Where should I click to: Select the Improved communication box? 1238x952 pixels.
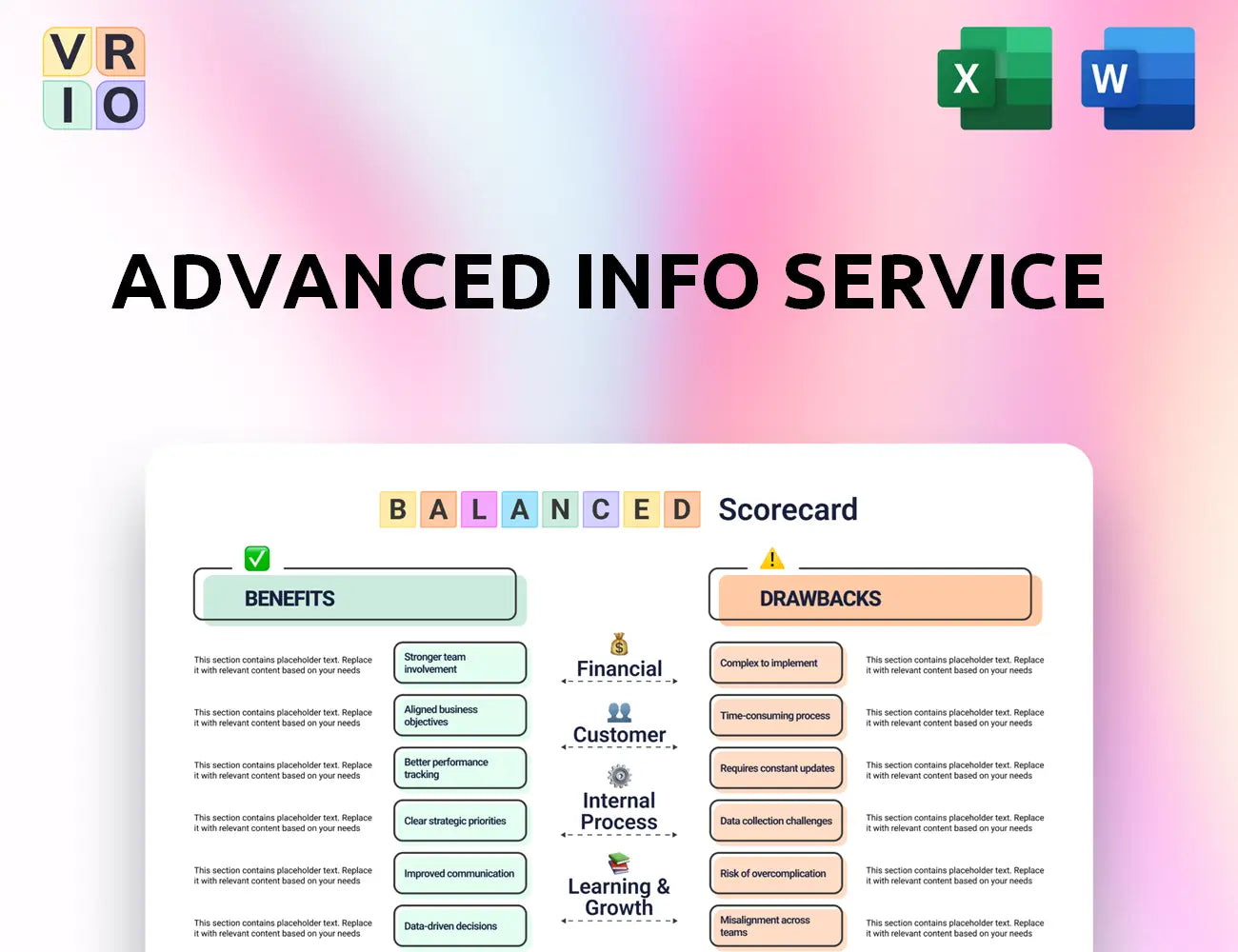(461, 873)
